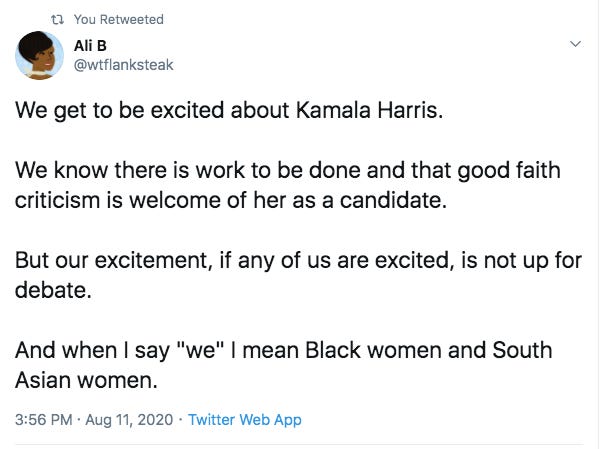The image size is (600, 449).
Task: Click the words South at line end
Action: click(x=522, y=350)
